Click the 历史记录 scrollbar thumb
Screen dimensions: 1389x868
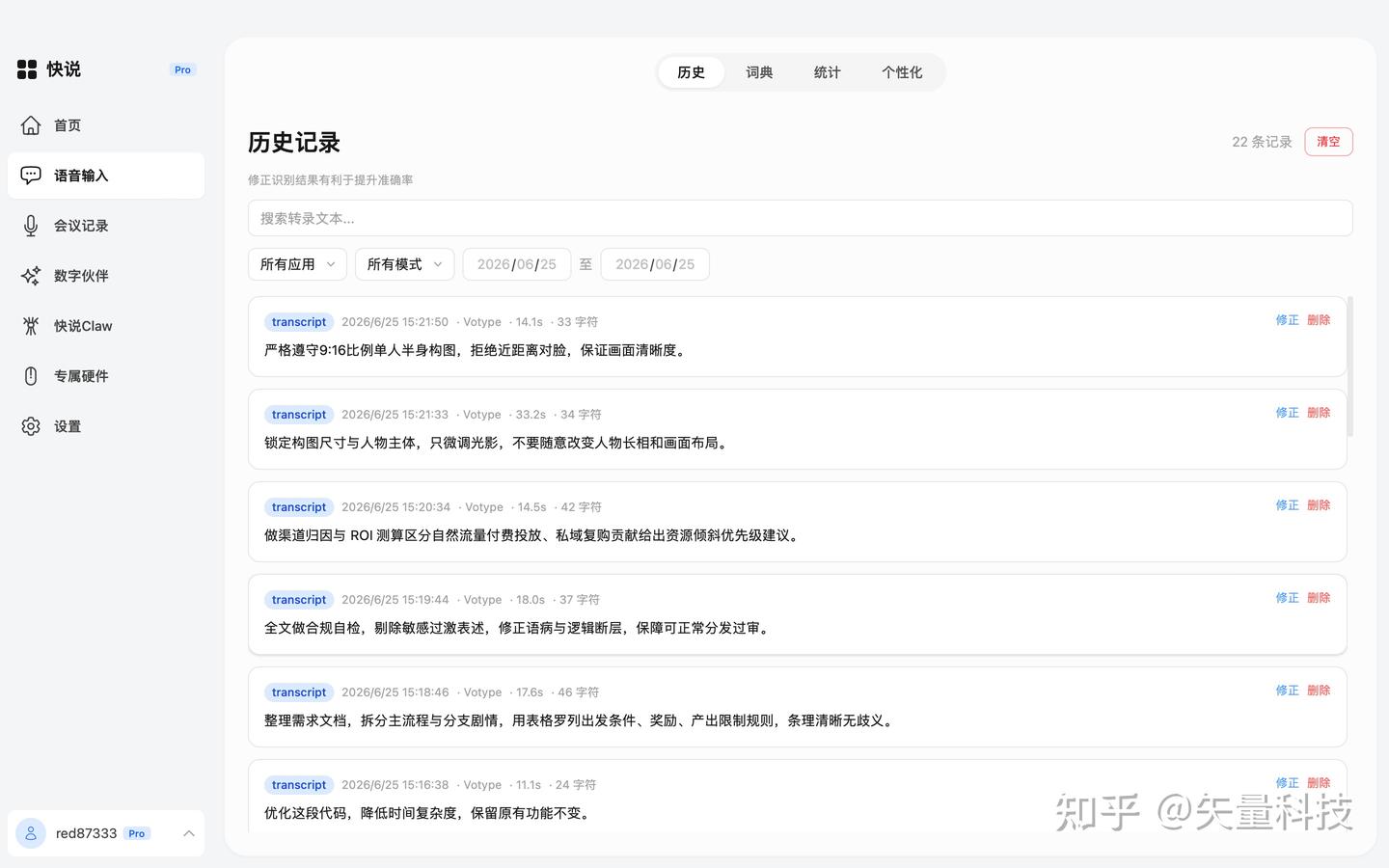click(1349, 366)
